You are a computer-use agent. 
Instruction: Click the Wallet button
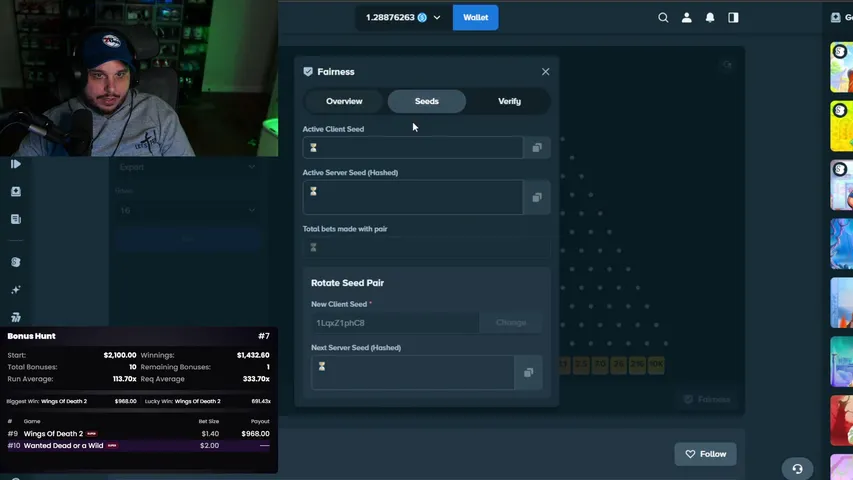point(475,17)
